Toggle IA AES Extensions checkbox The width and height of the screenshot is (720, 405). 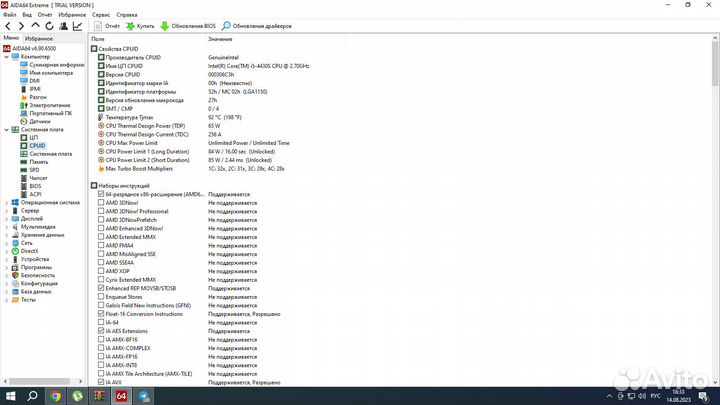(x=101, y=331)
